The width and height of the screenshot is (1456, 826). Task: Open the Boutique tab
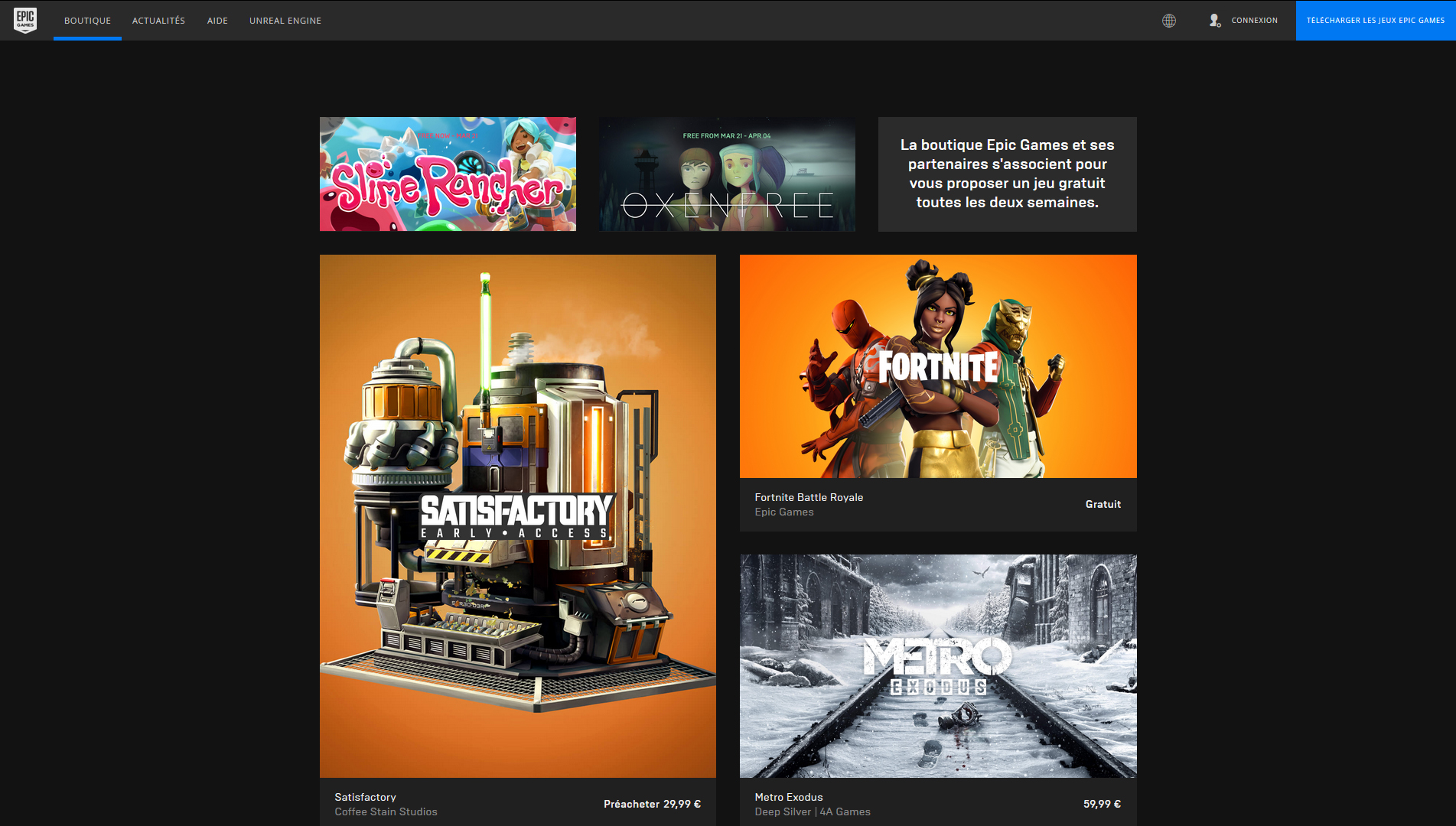tap(87, 21)
